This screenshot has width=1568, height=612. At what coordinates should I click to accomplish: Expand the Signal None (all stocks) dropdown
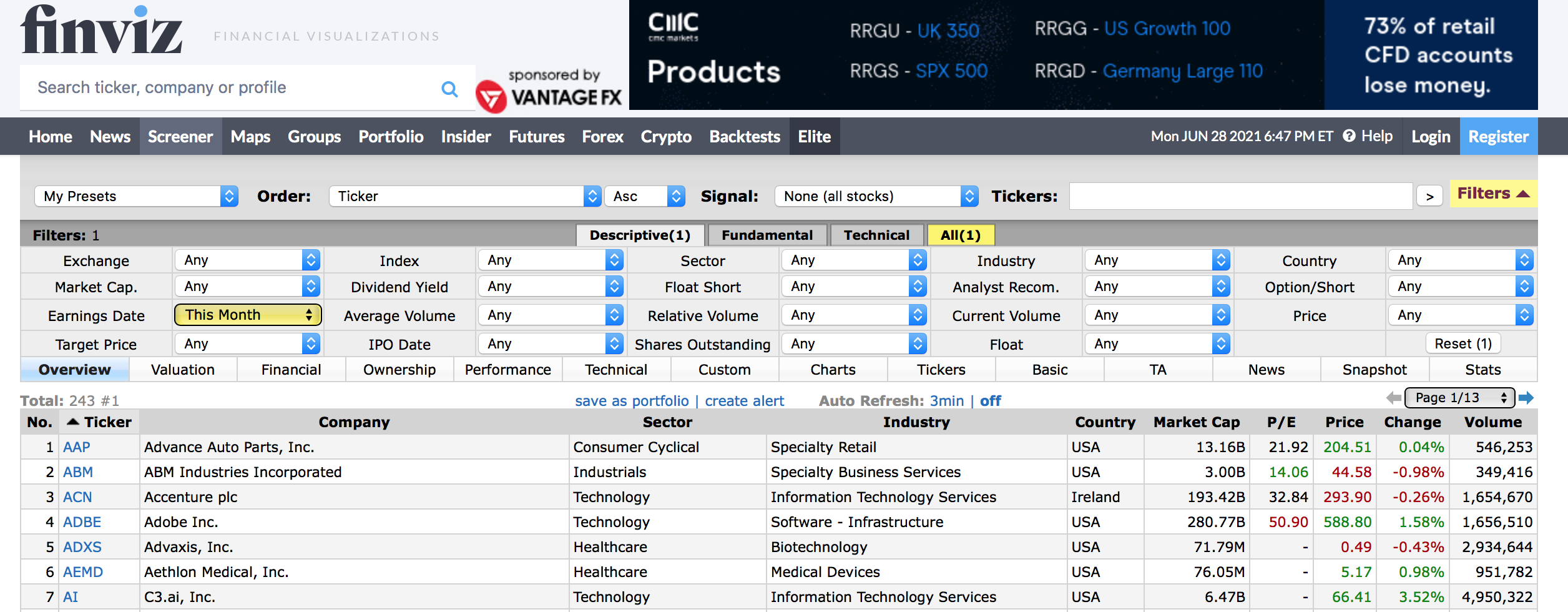pos(876,196)
